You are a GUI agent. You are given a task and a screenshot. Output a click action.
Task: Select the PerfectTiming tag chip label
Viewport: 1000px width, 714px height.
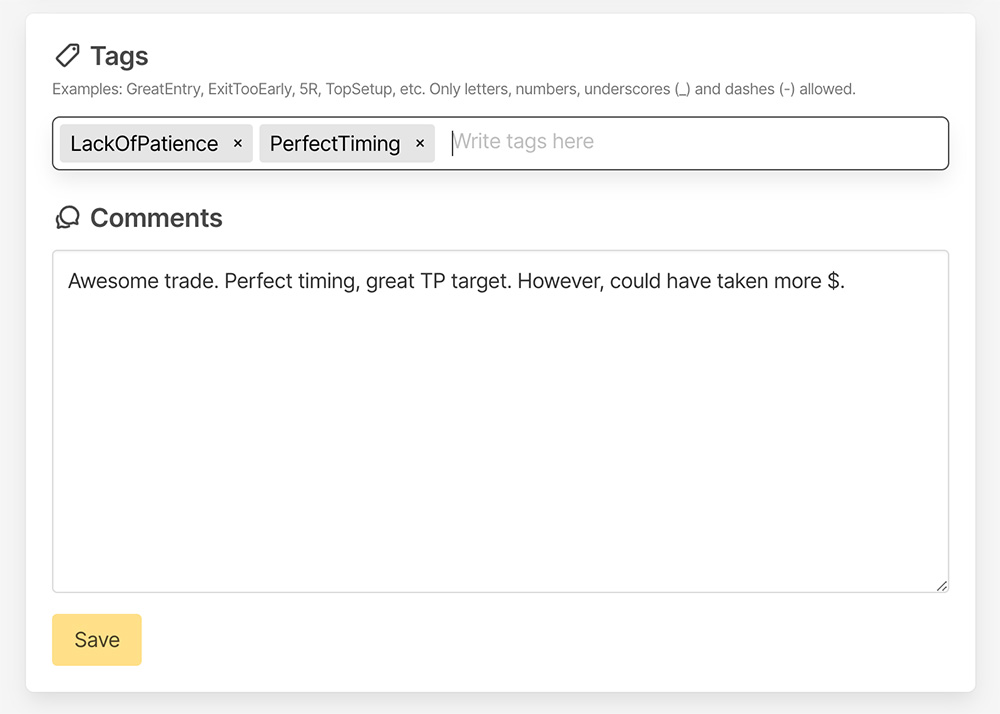[x=335, y=144]
